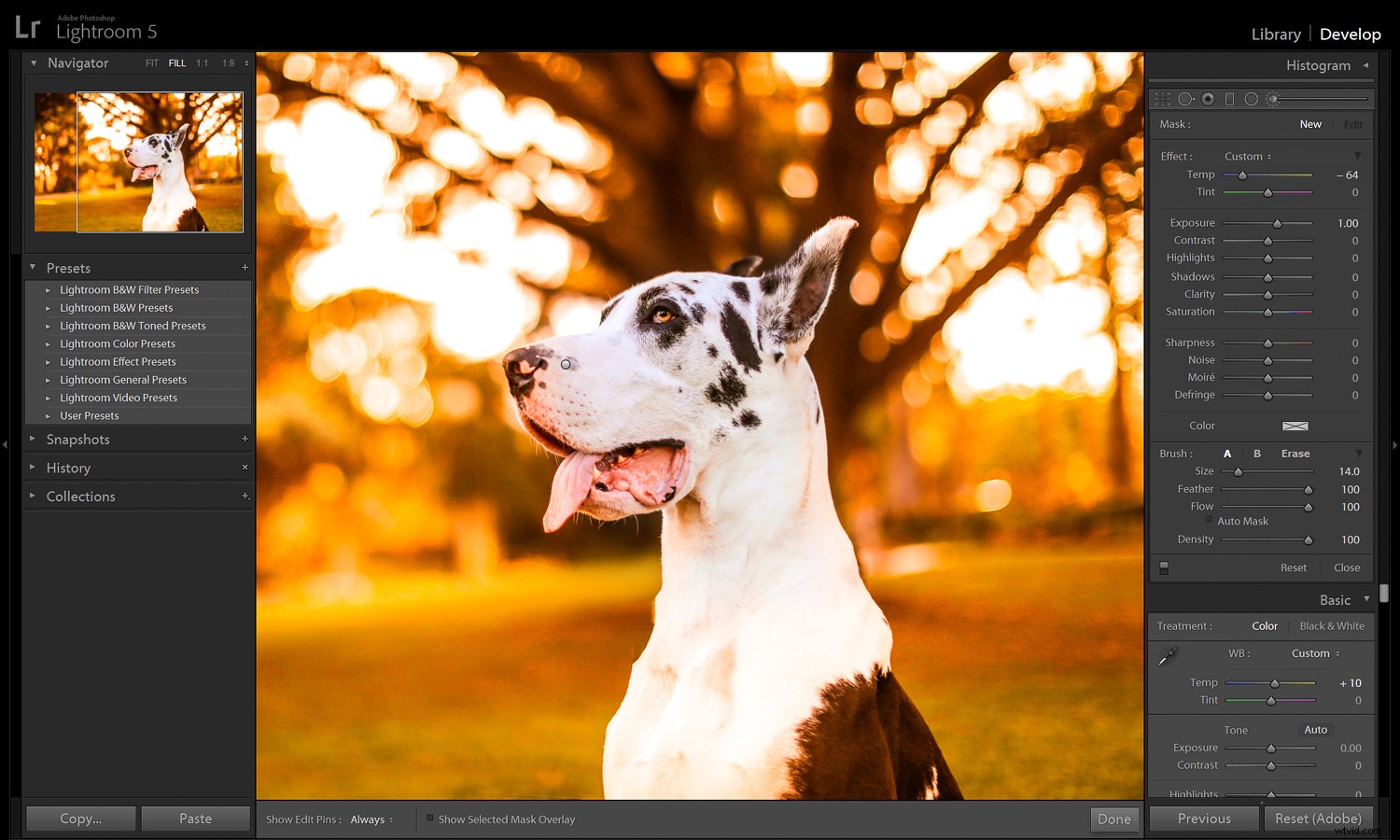Open the Spot Removal tool
The width and height of the screenshot is (1400, 840).
pos(1186,98)
